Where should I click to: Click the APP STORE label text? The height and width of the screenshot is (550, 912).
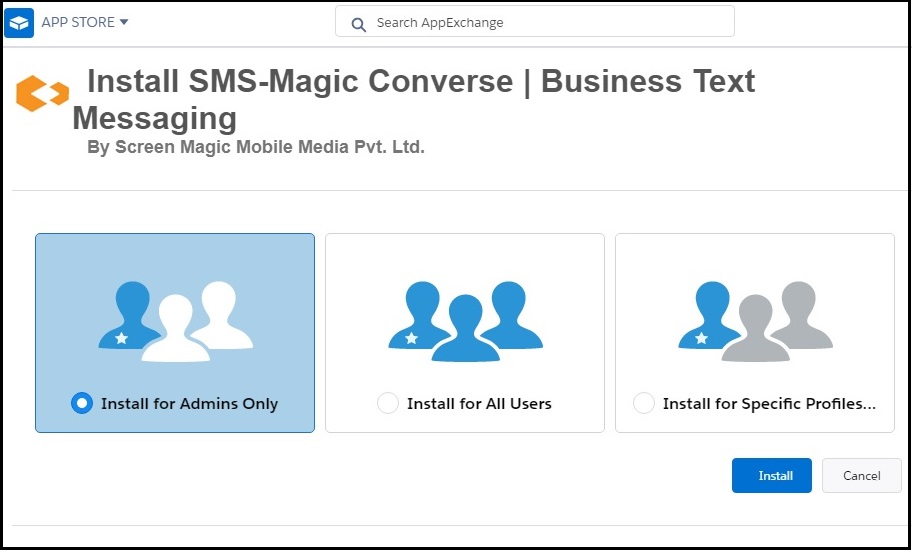point(78,22)
